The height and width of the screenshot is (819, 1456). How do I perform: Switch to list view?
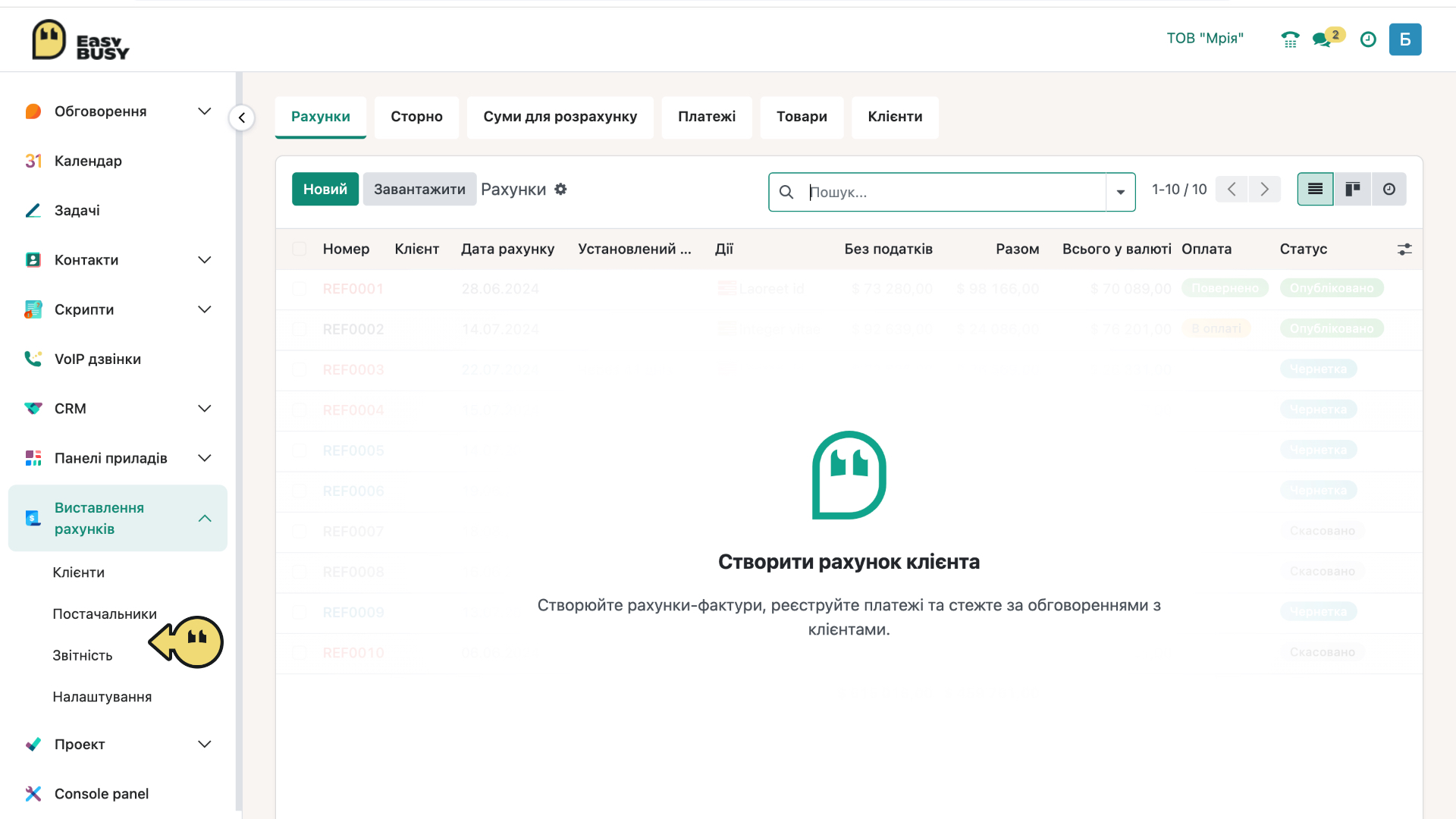click(x=1315, y=189)
